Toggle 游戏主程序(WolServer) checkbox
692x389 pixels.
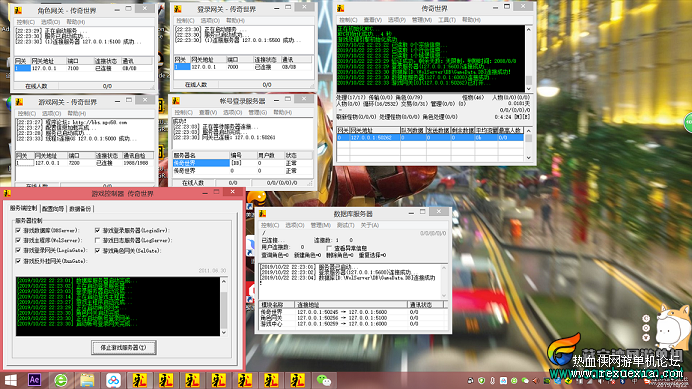point(18,240)
